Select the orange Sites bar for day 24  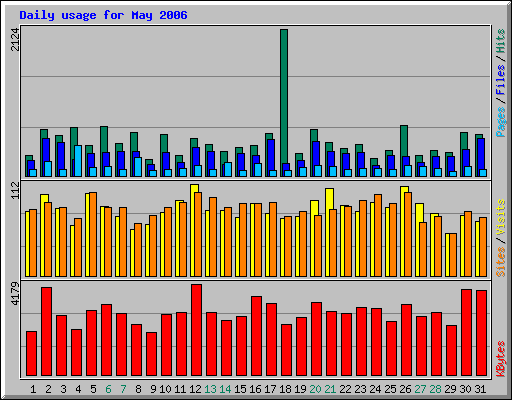pyautogui.click(x=378, y=235)
